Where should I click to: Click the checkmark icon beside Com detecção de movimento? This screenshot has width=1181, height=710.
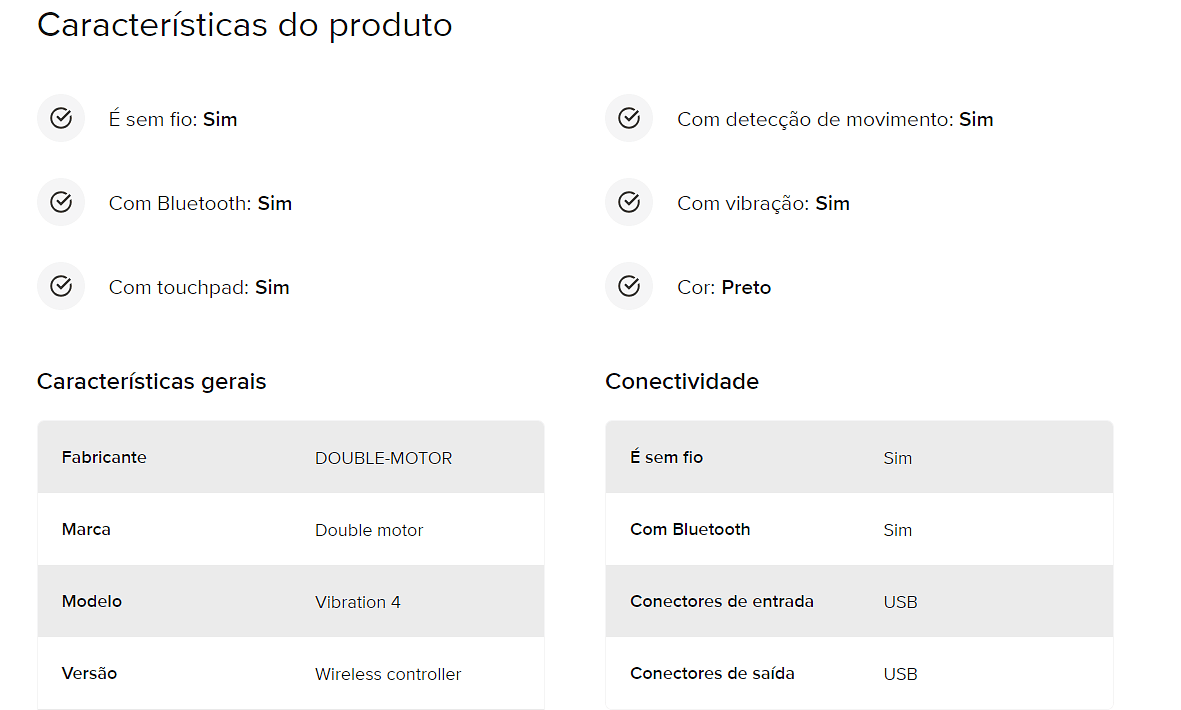(x=629, y=118)
